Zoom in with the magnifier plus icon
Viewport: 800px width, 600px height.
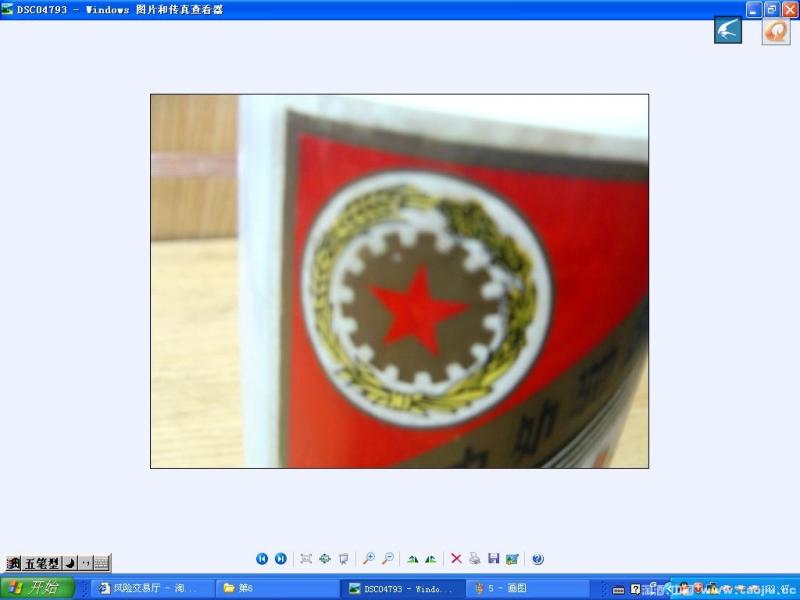[x=369, y=559]
